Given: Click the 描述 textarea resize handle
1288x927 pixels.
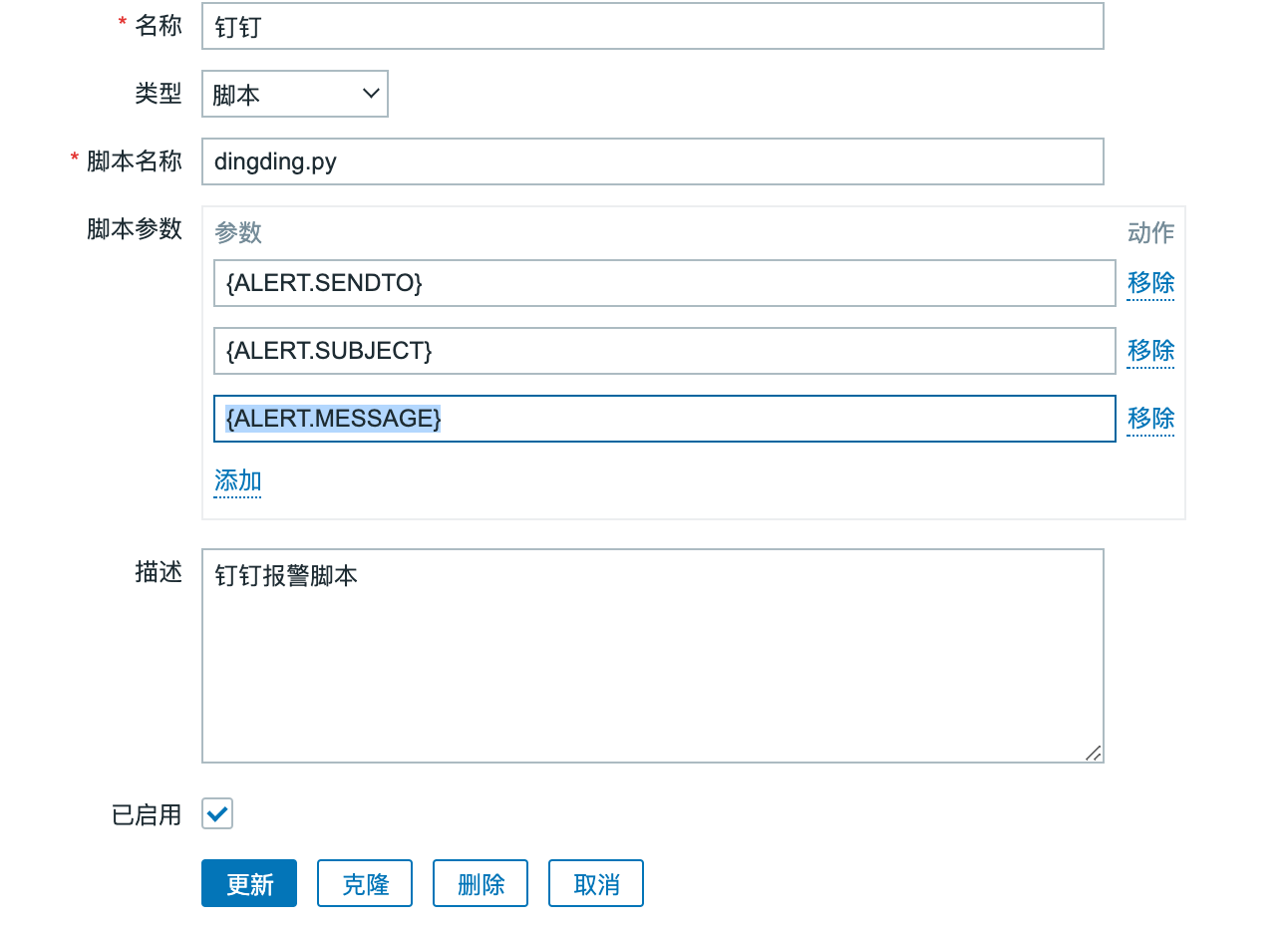Looking at the screenshot, I should pyautogui.click(x=1094, y=753).
